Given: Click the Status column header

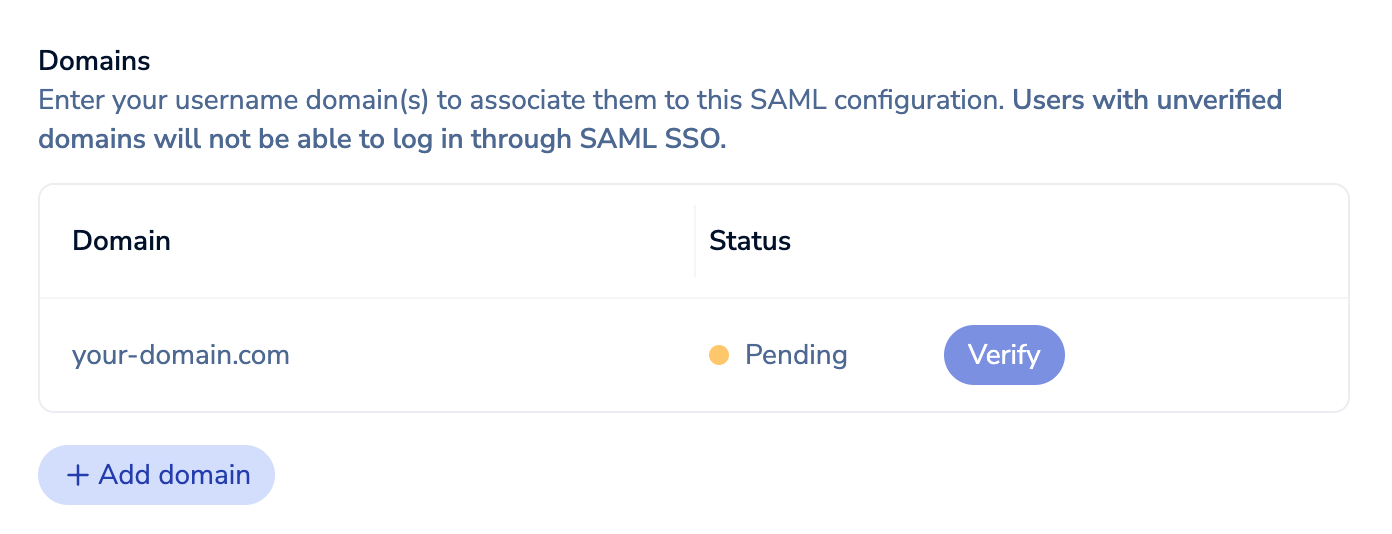Looking at the screenshot, I should [750, 241].
